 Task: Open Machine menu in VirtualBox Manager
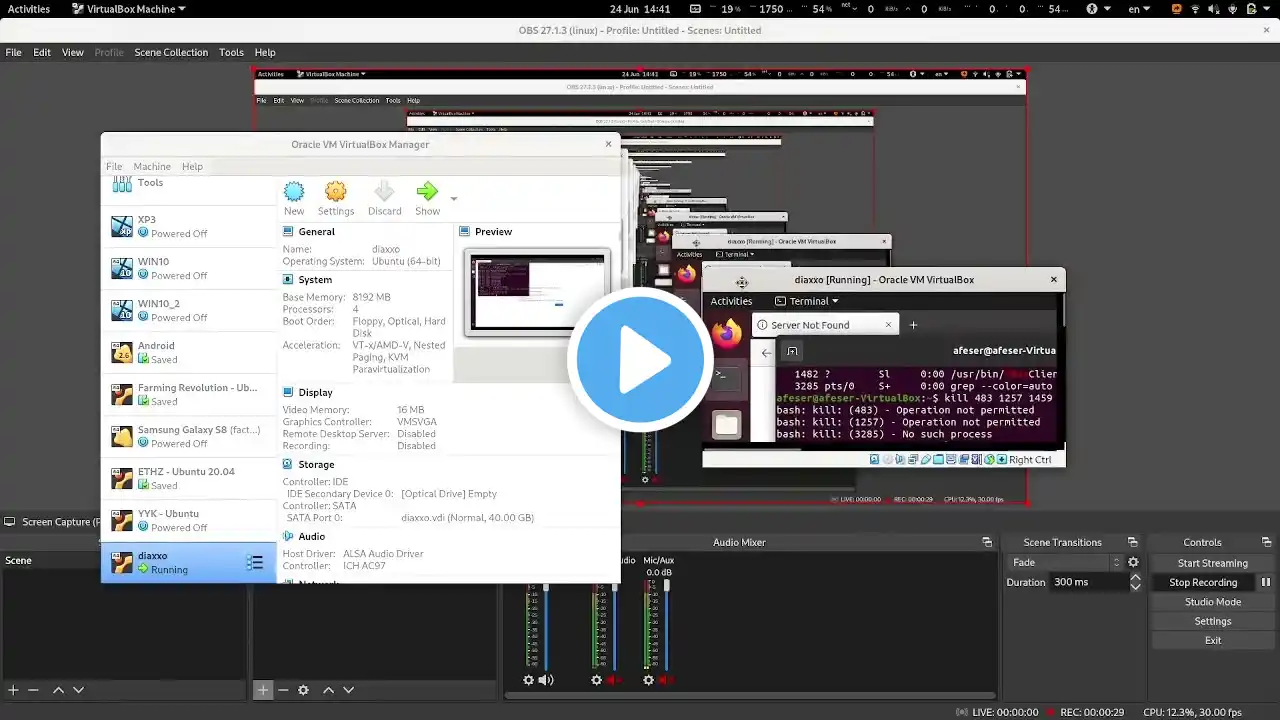152,166
